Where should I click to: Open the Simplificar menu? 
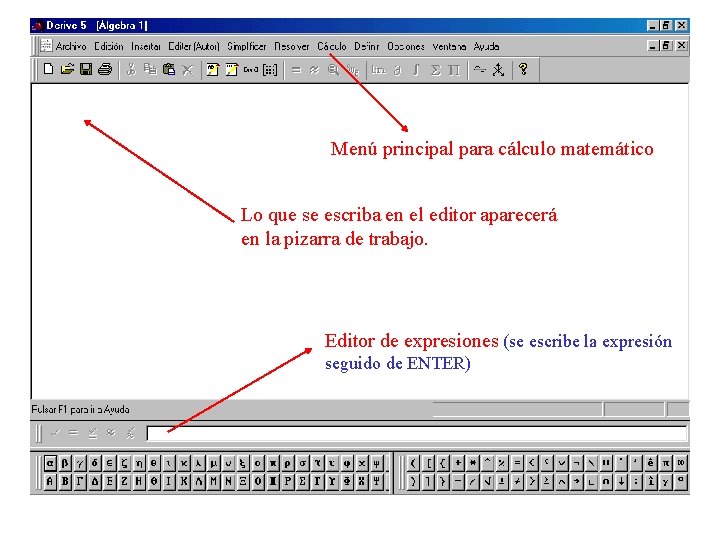click(x=247, y=46)
